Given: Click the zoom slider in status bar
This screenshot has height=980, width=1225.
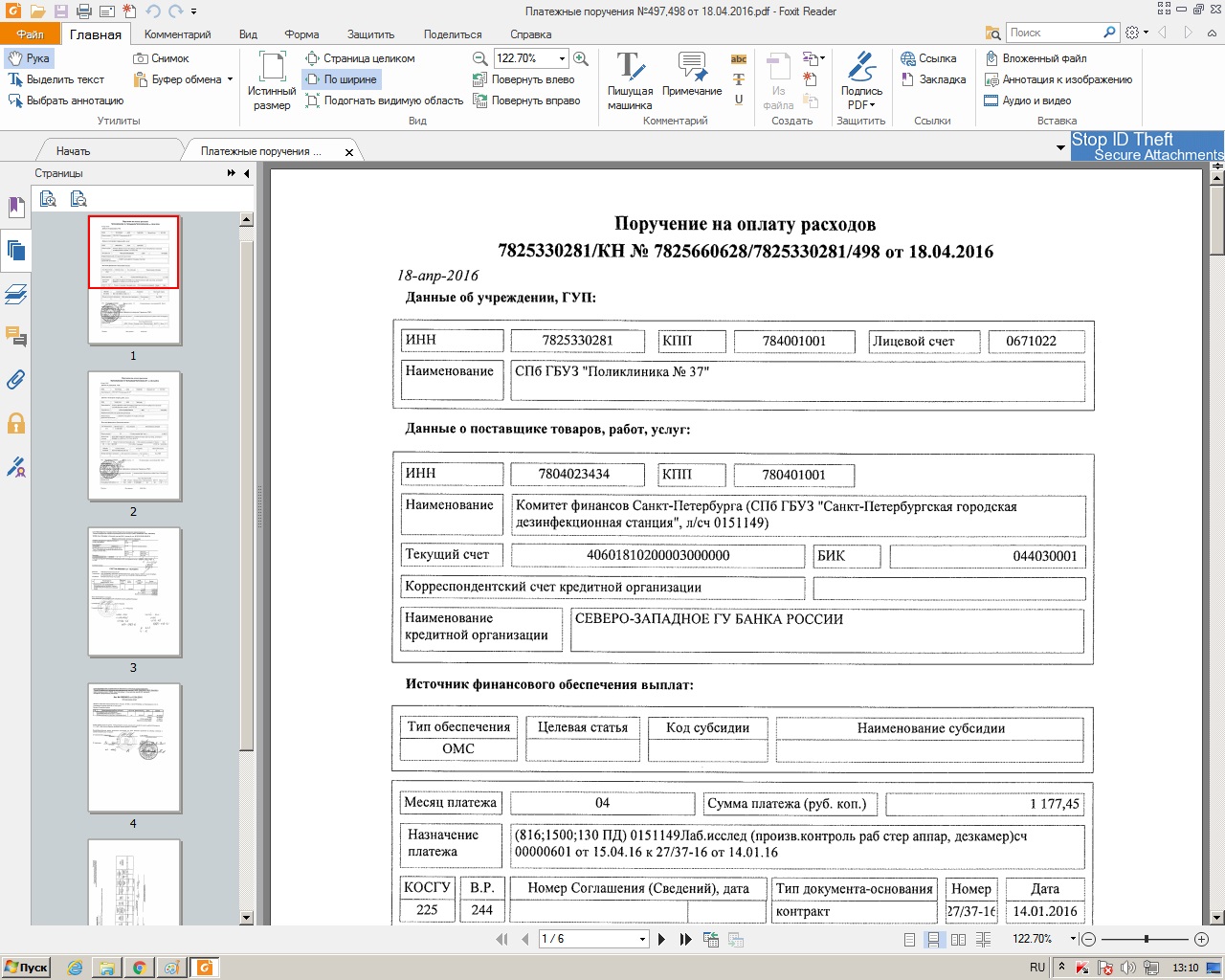Looking at the screenshot, I should click(1146, 940).
